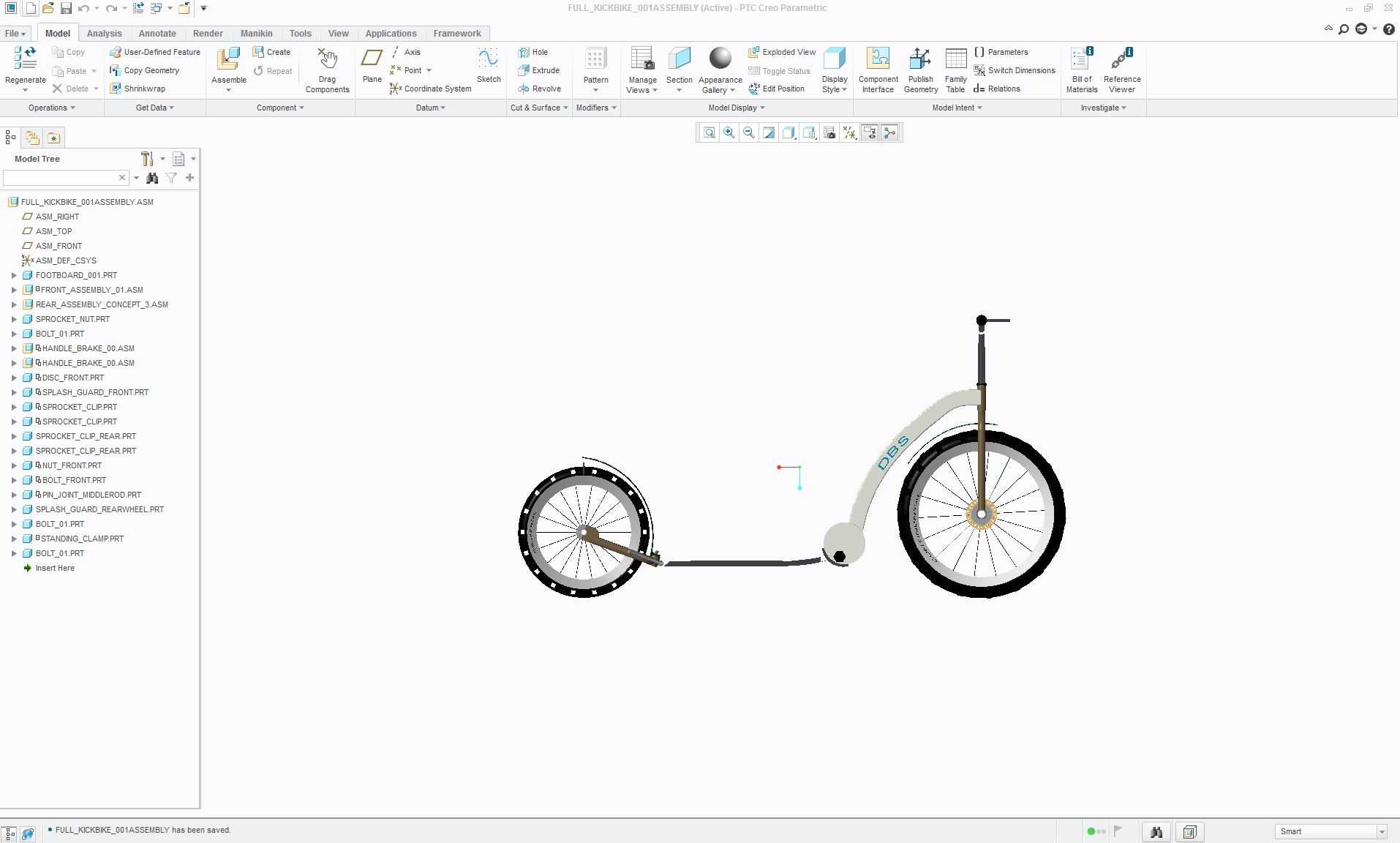Toggle spin center display in graphics toolbar
Image resolution: width=1400 pixels, height=843 pixels.
pyautogui.click(x=889, y=132)
